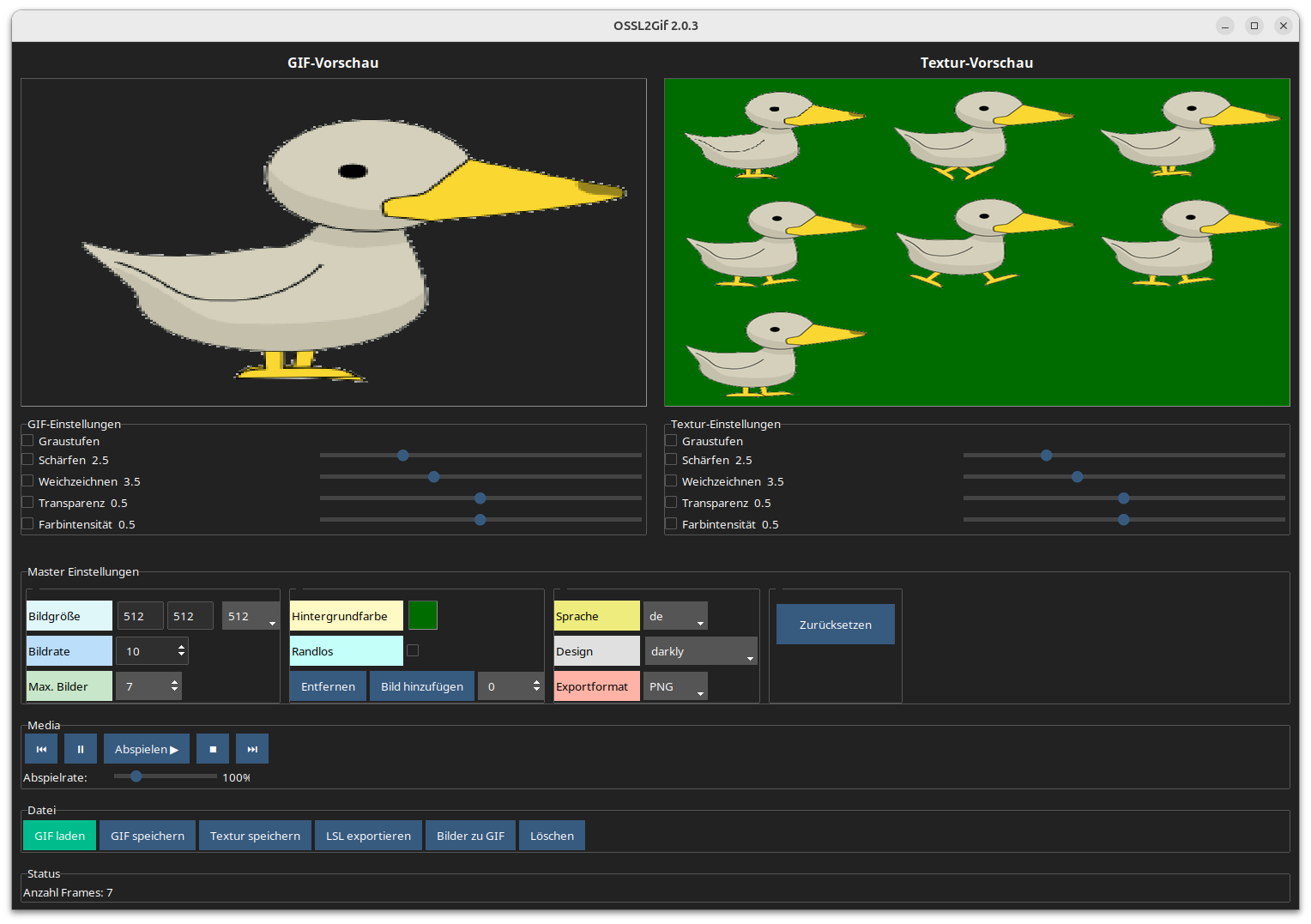Click the Abspielen play button
This screenshot has height=924, width=1311.
tap(147, 749)
